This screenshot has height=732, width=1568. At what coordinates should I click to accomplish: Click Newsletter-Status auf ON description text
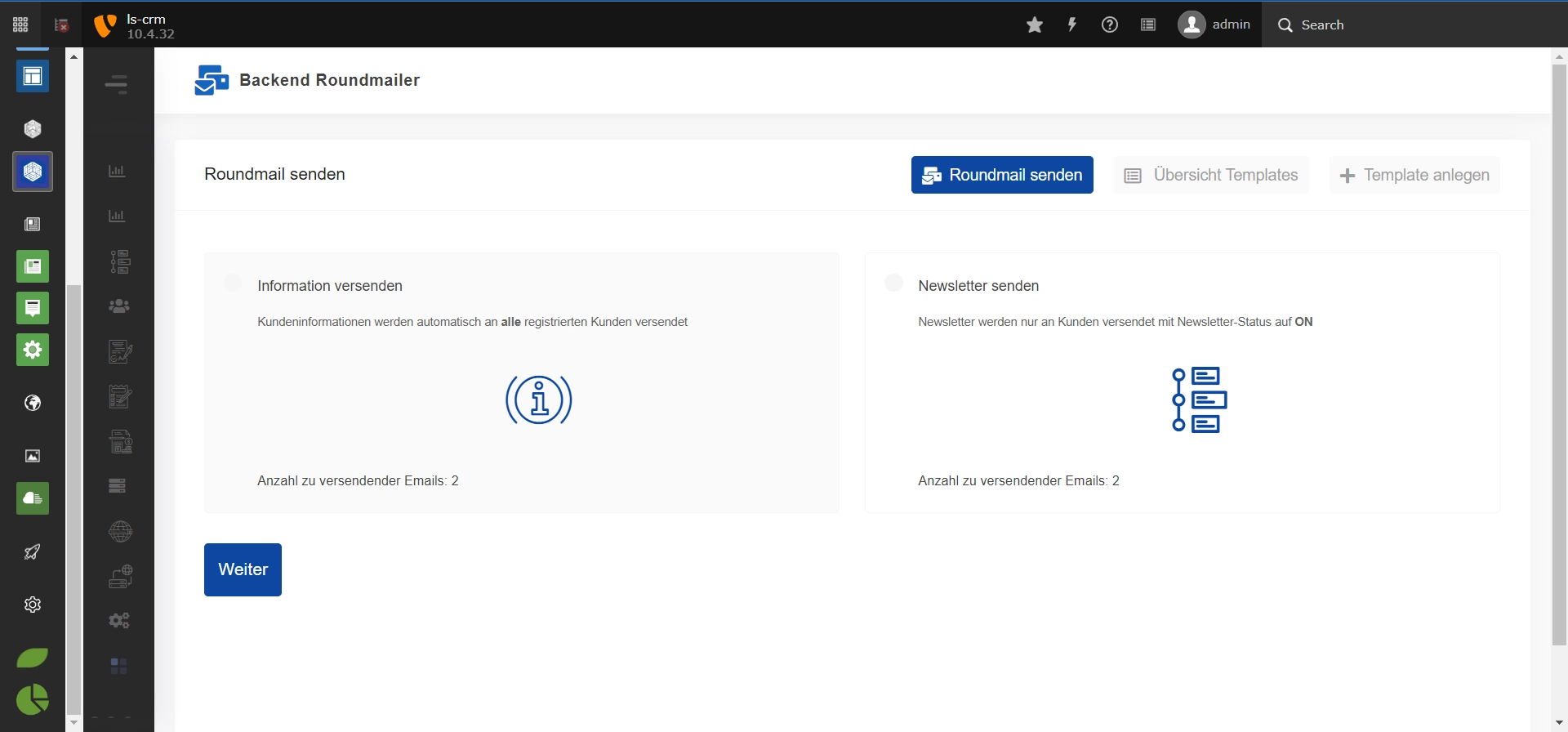(x=1116, y=322)
